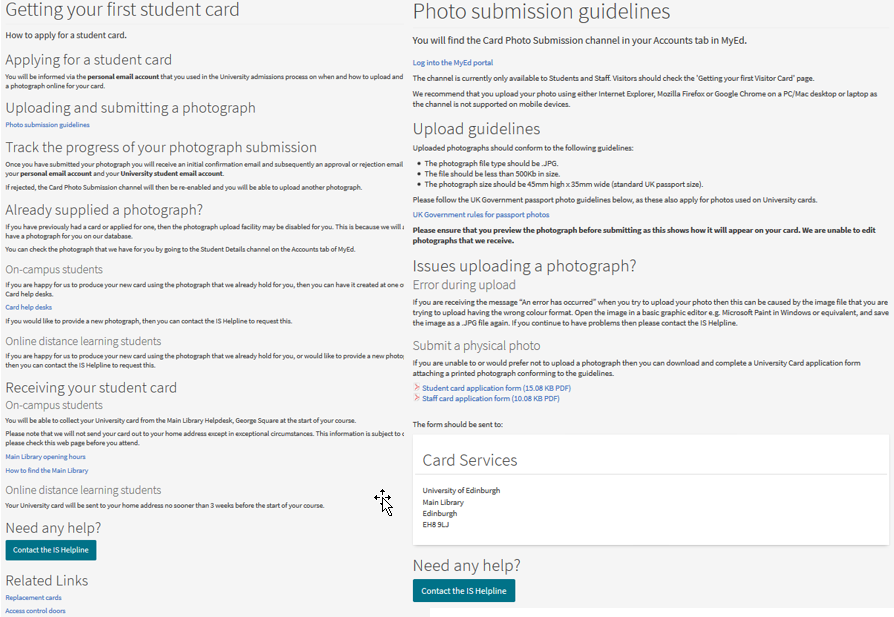Click the Uploading and submitting a photograph heading
This screenshot has width=894, height=617.
[x=131, y=108]
